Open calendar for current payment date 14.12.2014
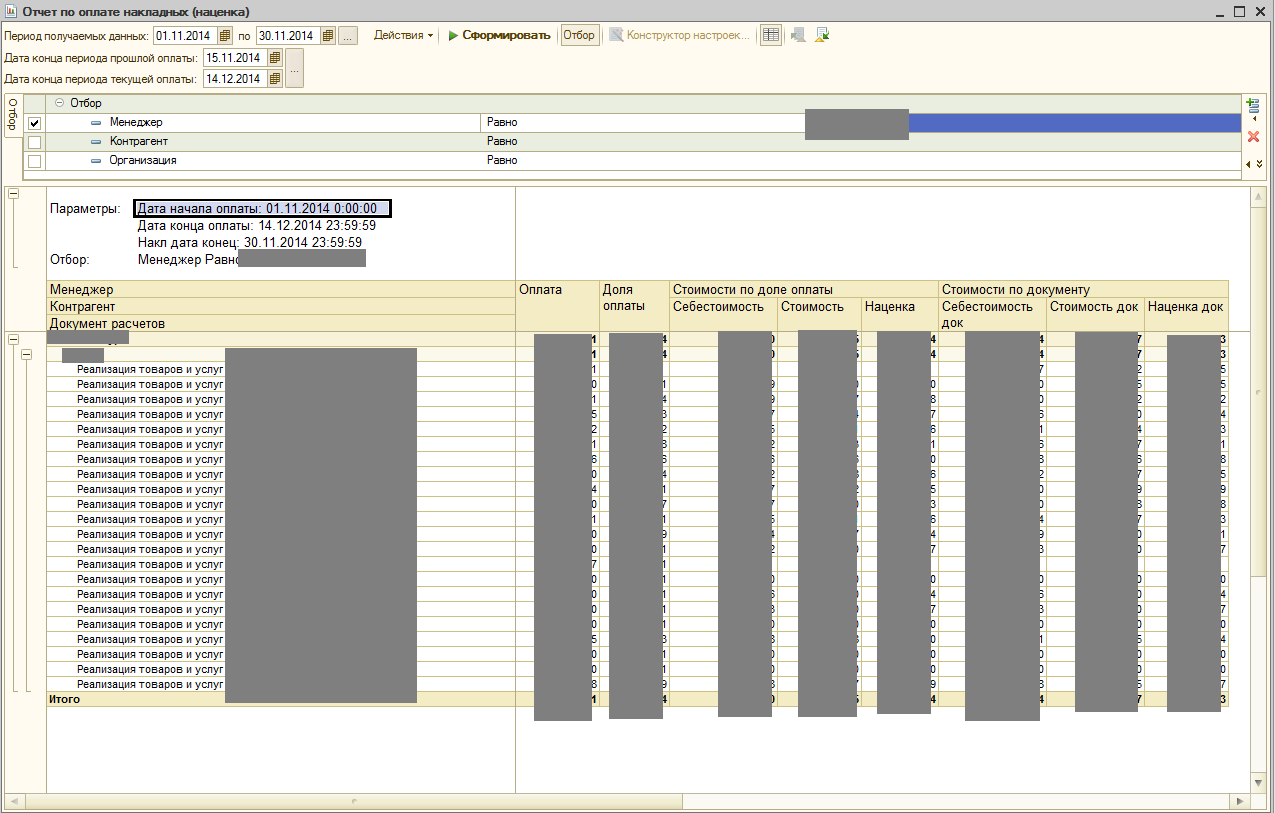The image size is (1275, 813). tap(275, 79)
